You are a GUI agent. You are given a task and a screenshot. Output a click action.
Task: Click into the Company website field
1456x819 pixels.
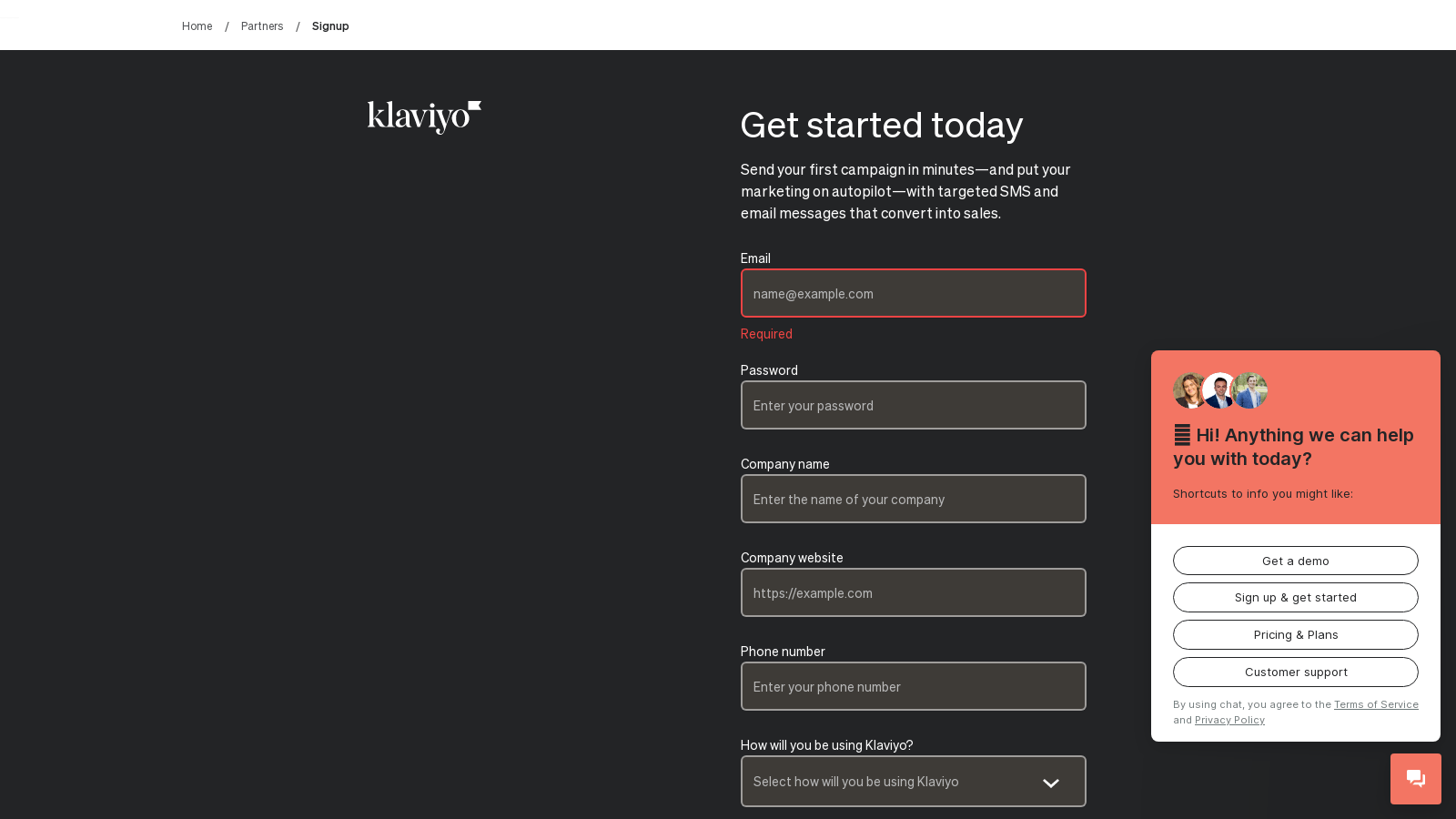[914, 592]
